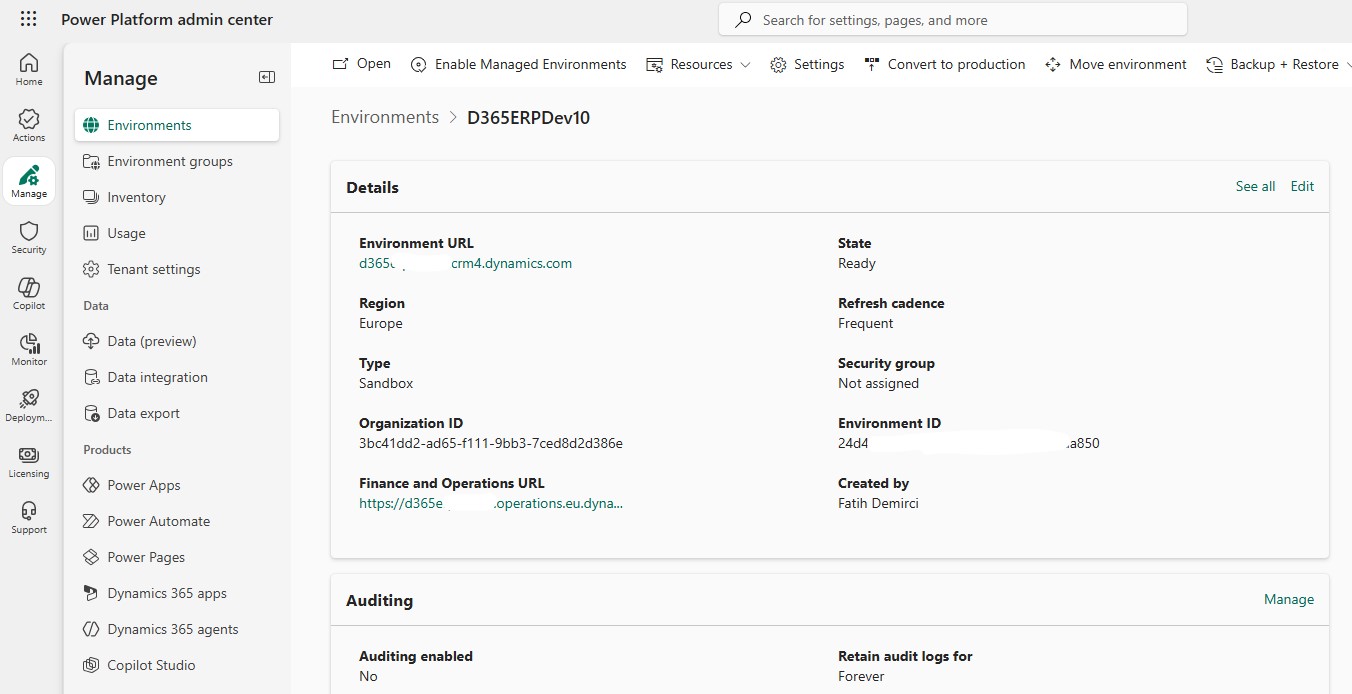Screen dimensions: 1352x694
Task: Click the D365ERPDev10 breadcrumb title
Action: click(x=528, y=117)
